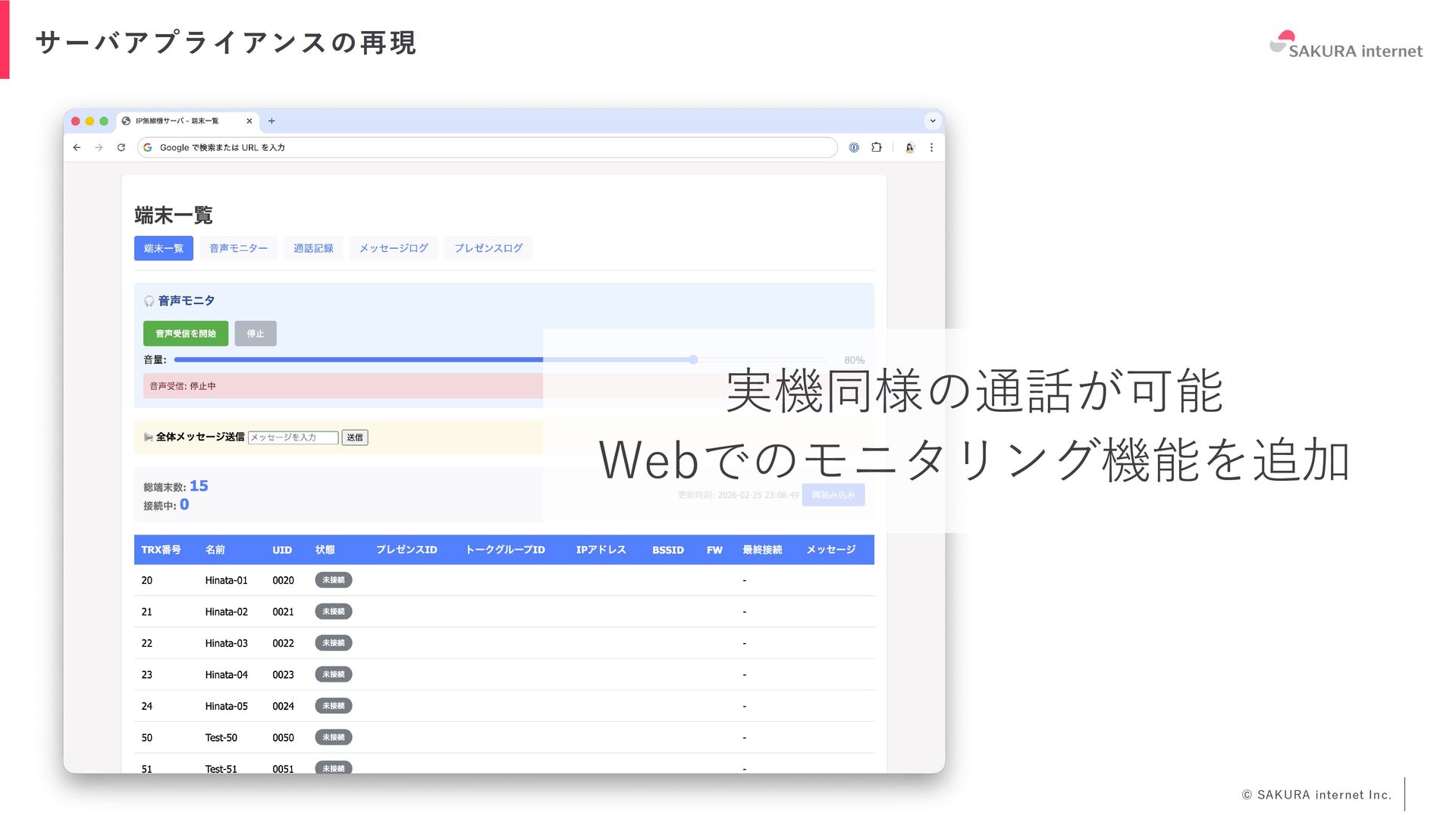The height and width of the screenshot is (819, 1456).
Task: Open the browser extensions puzzle icon
Action: [x=877, y=148]
